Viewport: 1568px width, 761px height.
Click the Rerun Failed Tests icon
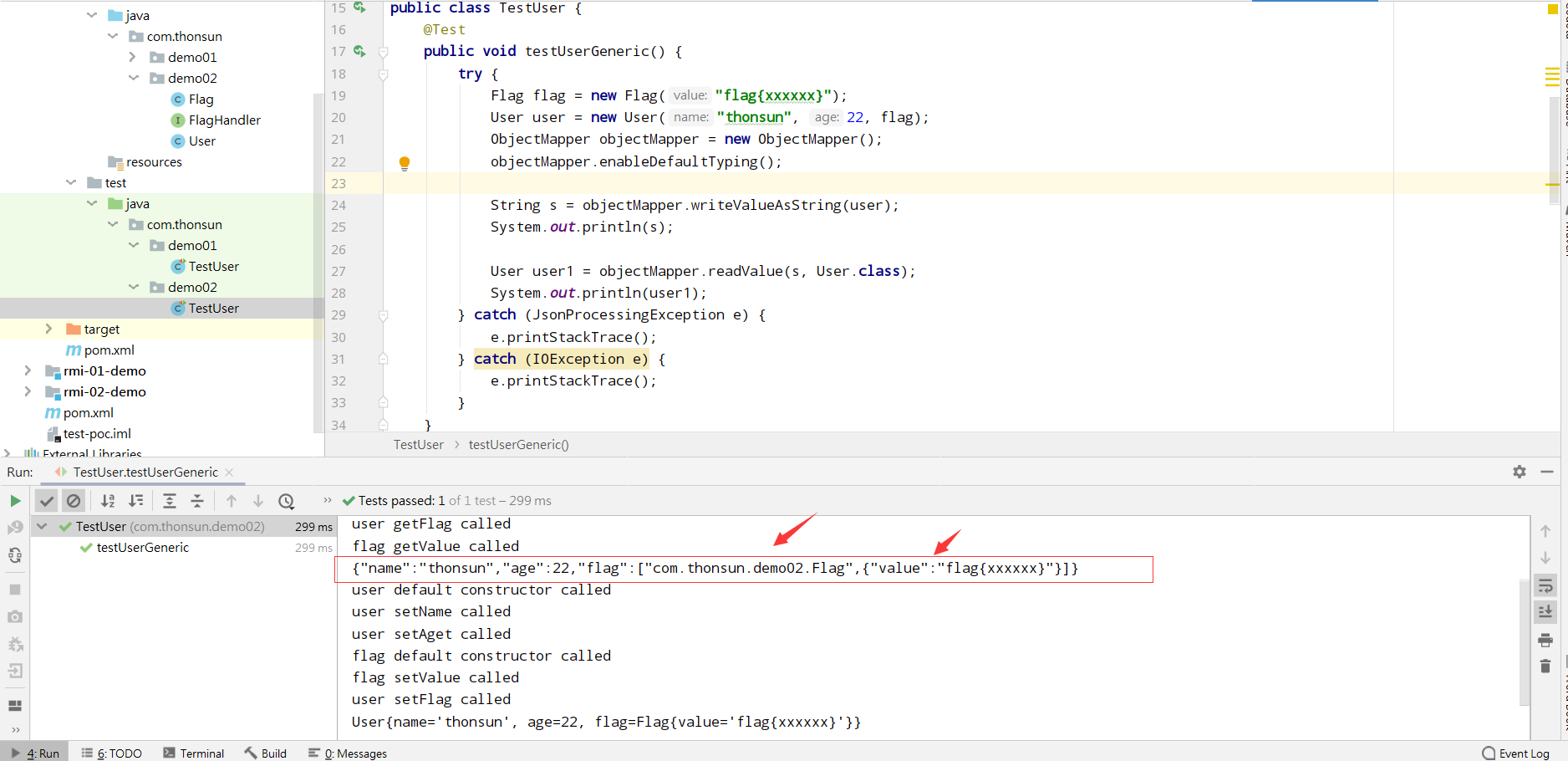15,528
